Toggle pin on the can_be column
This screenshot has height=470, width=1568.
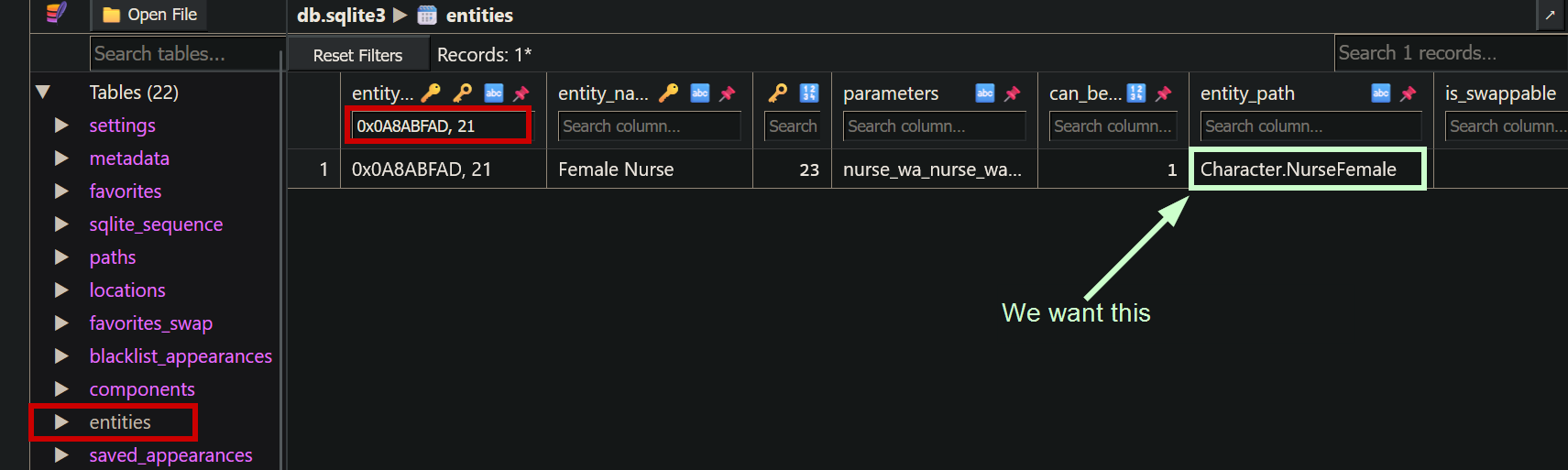[1164, 93]
